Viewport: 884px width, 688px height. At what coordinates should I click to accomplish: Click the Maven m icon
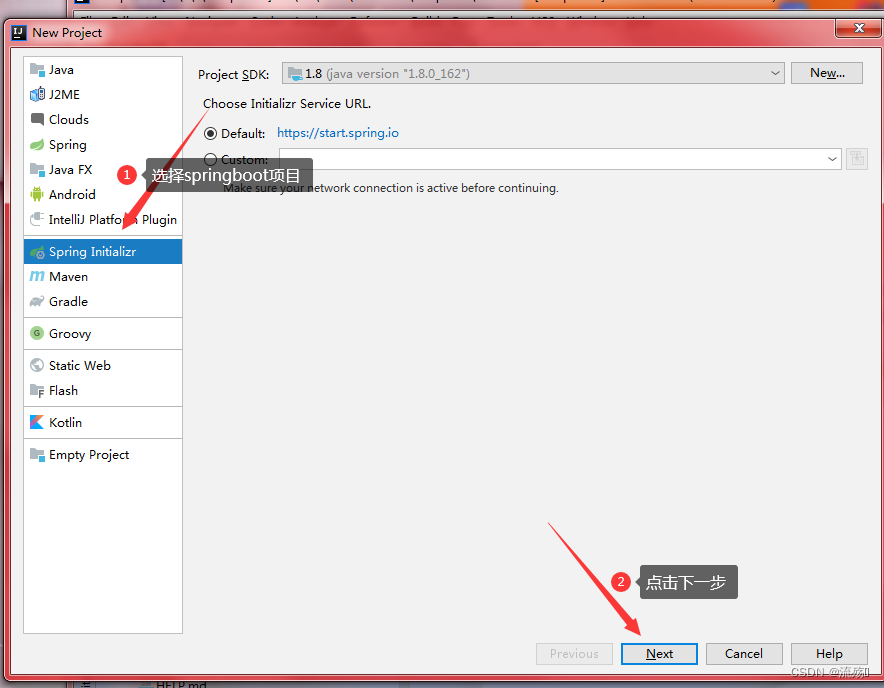click(37, 276)
